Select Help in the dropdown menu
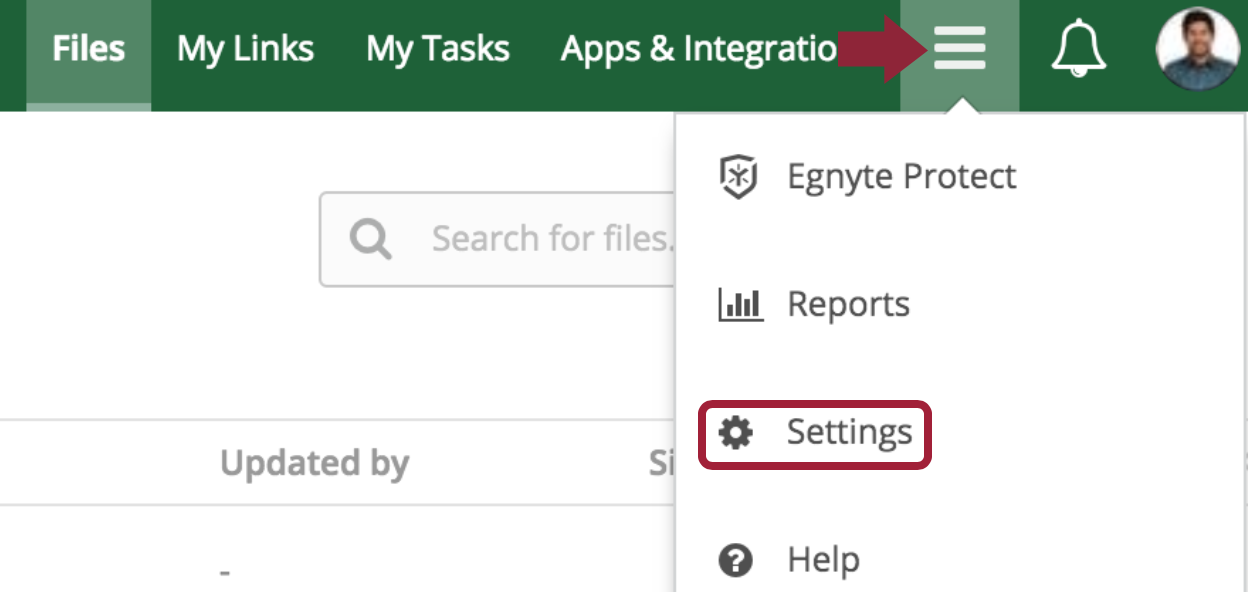The image size is (1248, 592). (823, 560)
